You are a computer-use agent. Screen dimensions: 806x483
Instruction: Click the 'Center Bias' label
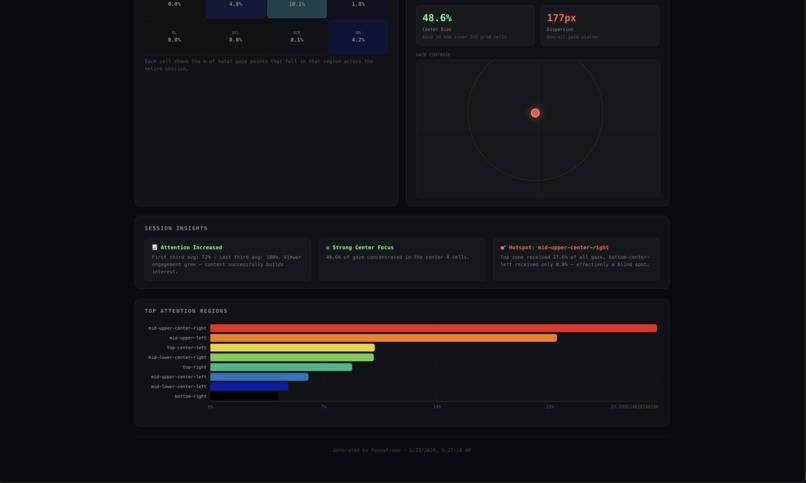437,29
